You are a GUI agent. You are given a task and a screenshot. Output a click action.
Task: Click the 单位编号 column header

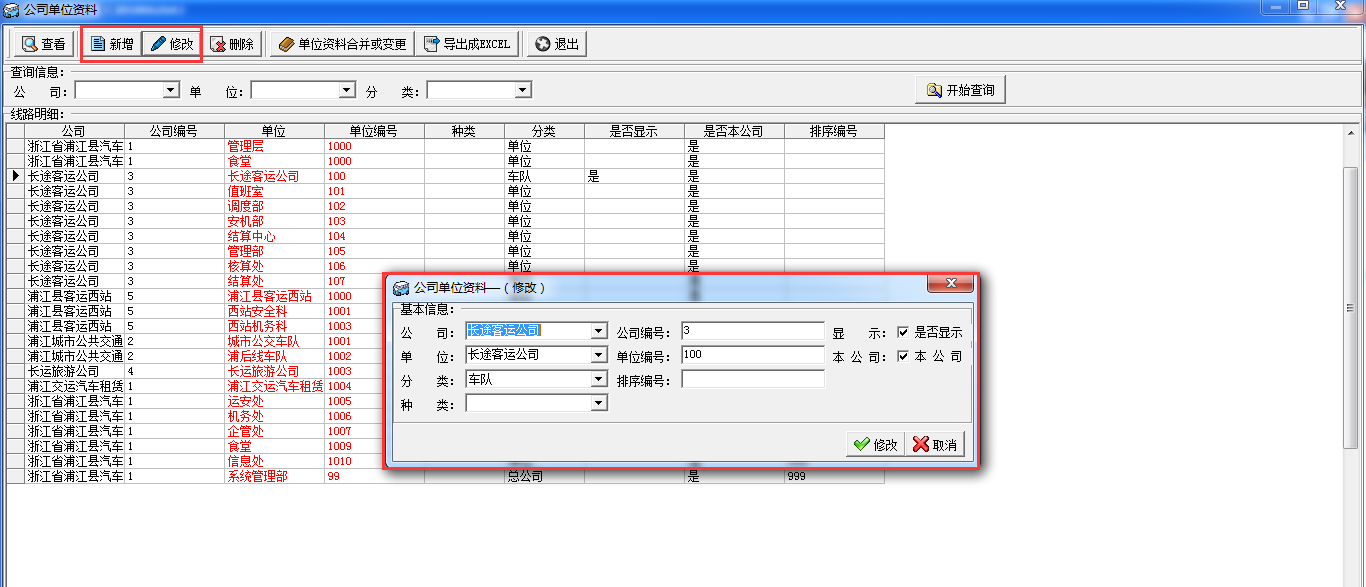point(374,131)
